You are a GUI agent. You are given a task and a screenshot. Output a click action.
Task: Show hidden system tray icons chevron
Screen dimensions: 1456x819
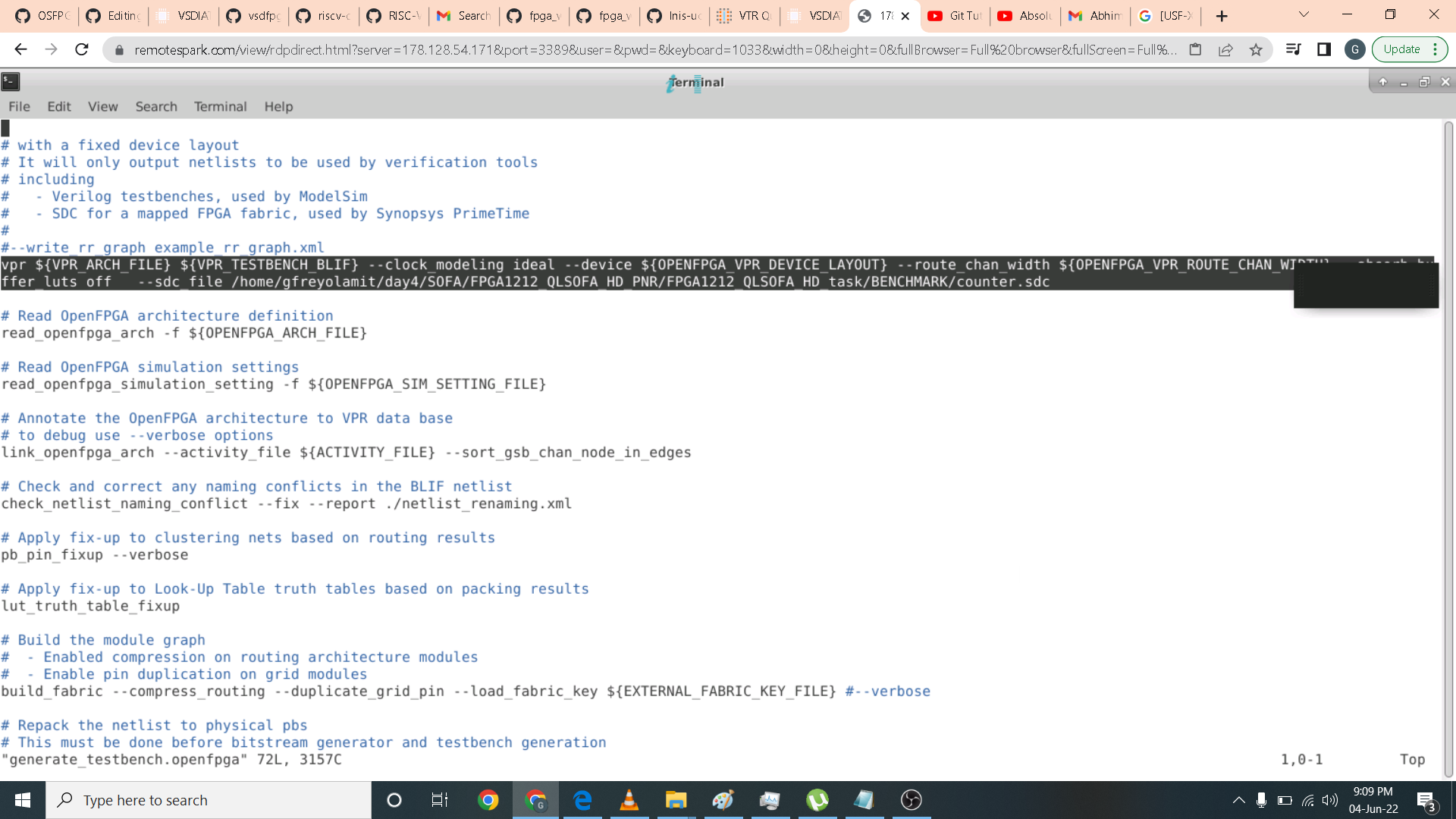coord(1238,800)
